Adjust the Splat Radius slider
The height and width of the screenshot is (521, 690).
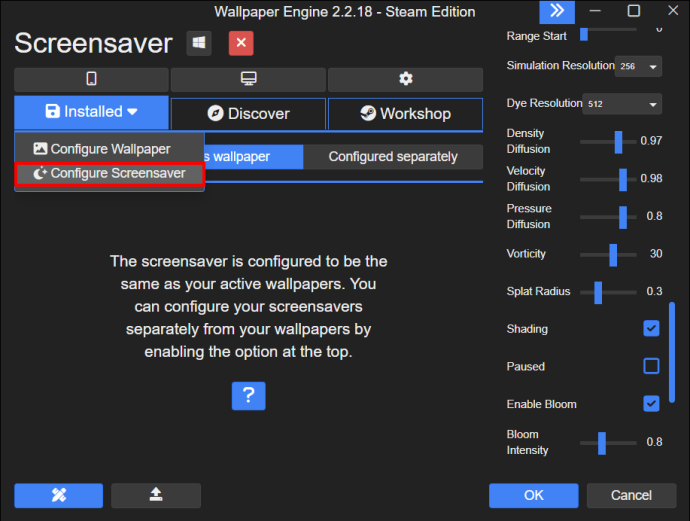(608, 292)
